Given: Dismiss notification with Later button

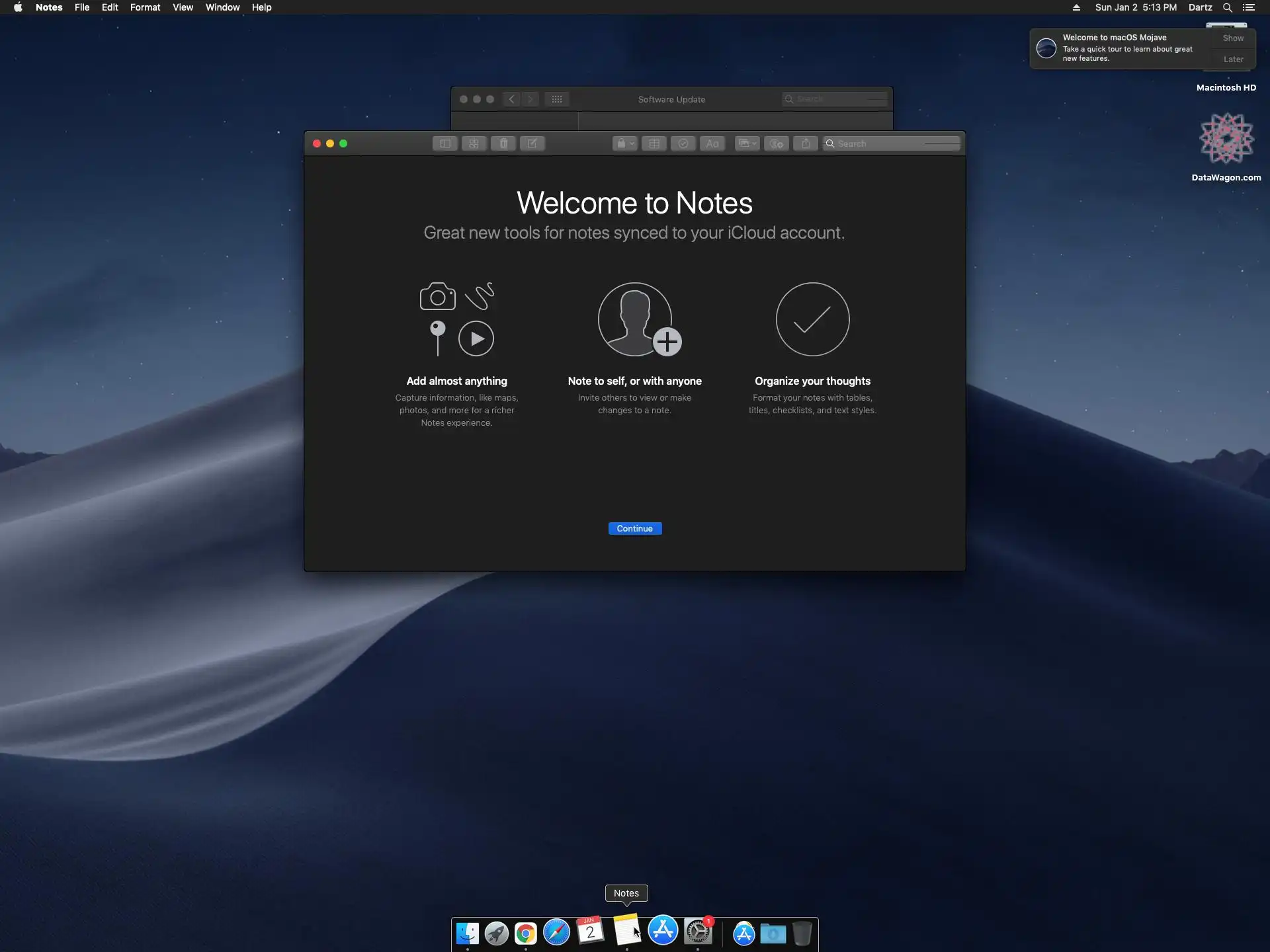Looking at the screenshot, I should [x=1233, y=59].
